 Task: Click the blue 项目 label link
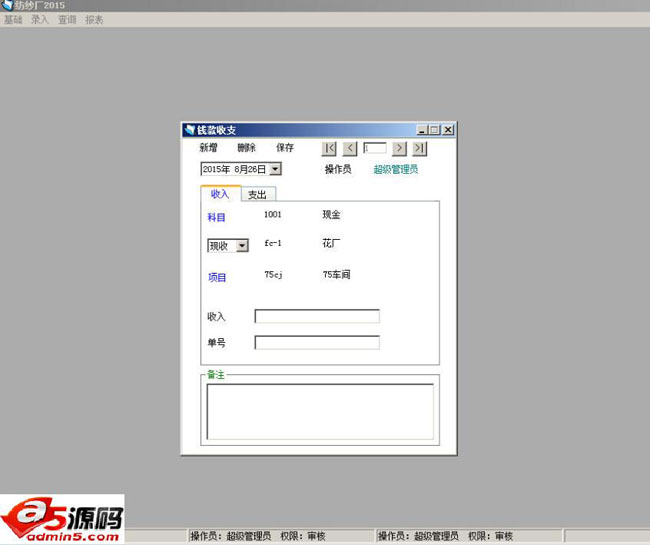pyautogui.click(x=217, y=277)
